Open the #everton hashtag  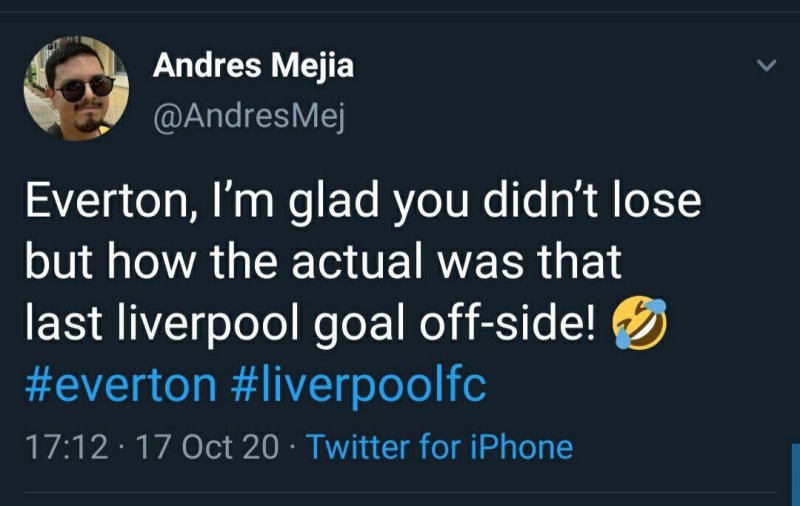click(x=119, y=384)
